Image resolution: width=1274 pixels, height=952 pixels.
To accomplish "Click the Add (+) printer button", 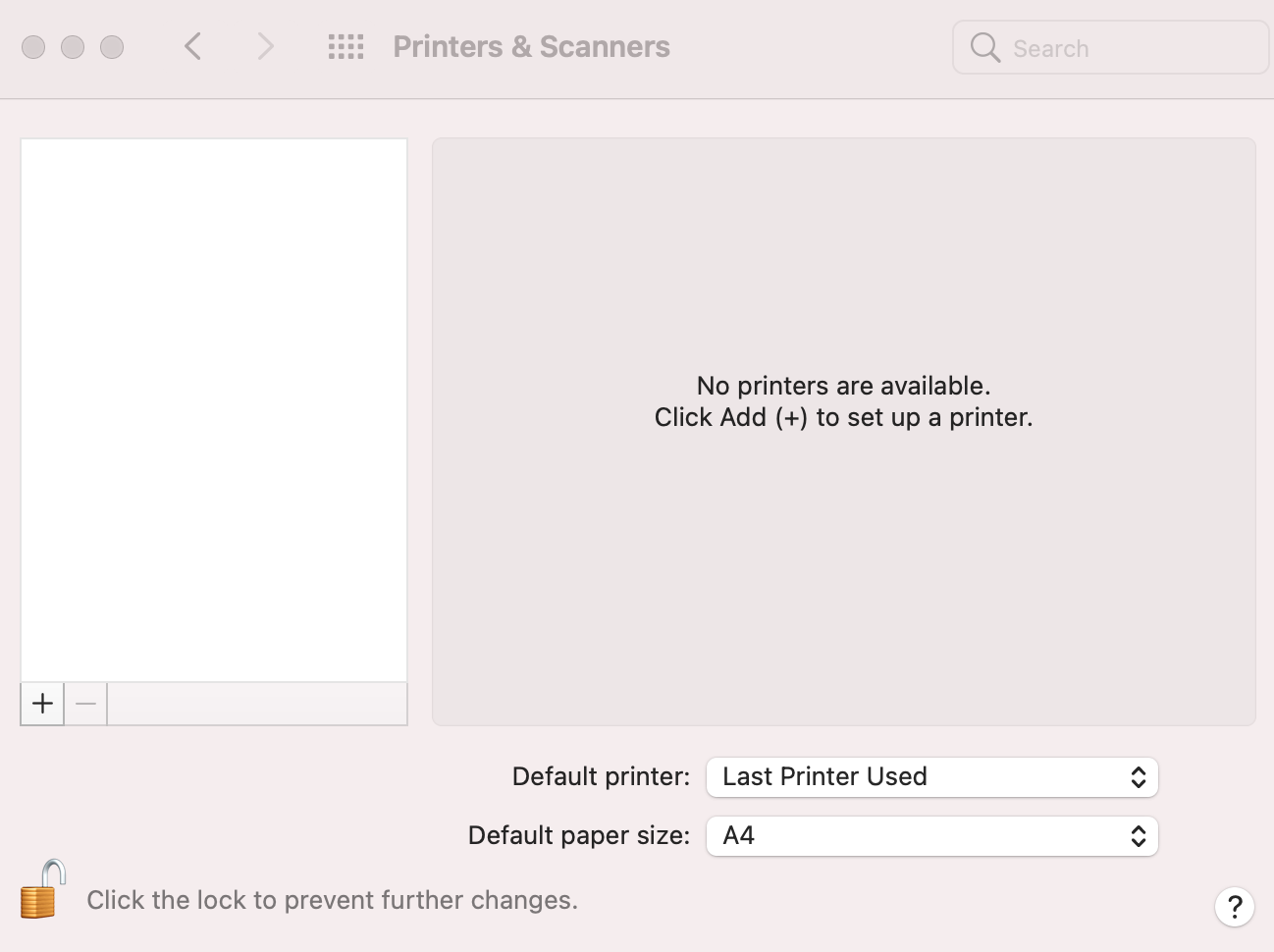I will (x=42, y=704).
